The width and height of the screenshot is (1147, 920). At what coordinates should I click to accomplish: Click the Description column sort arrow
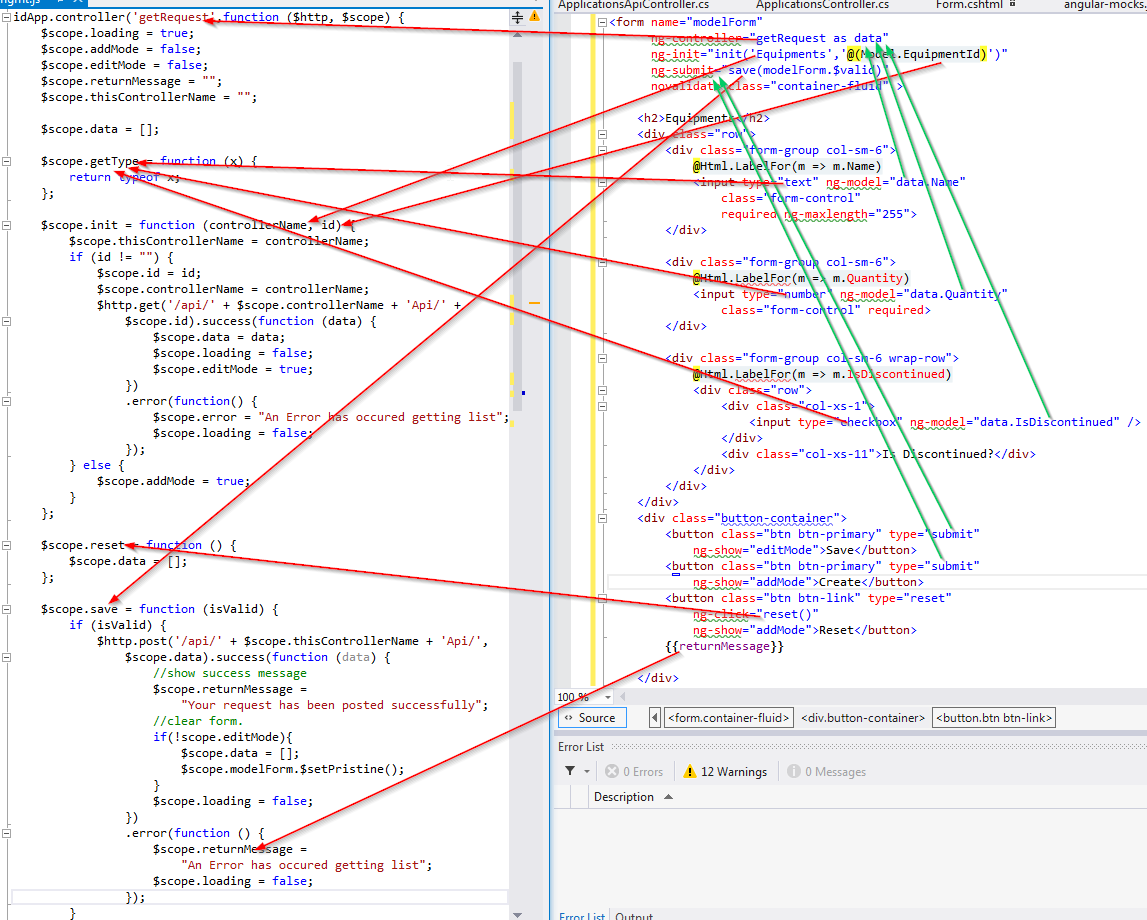668,796
